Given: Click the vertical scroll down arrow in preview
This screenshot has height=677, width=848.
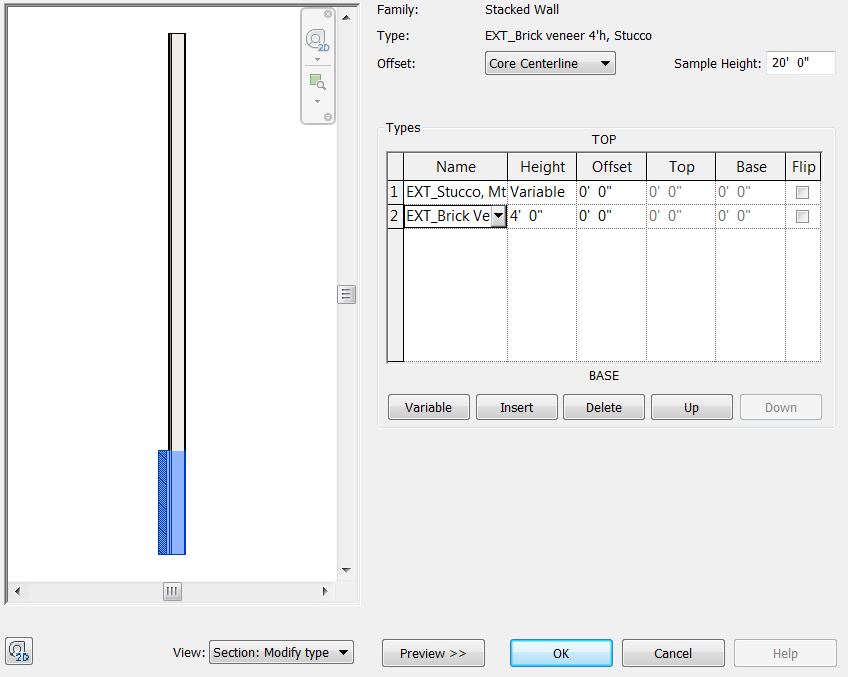Looking at the screenshot, I should pos(346,570).
